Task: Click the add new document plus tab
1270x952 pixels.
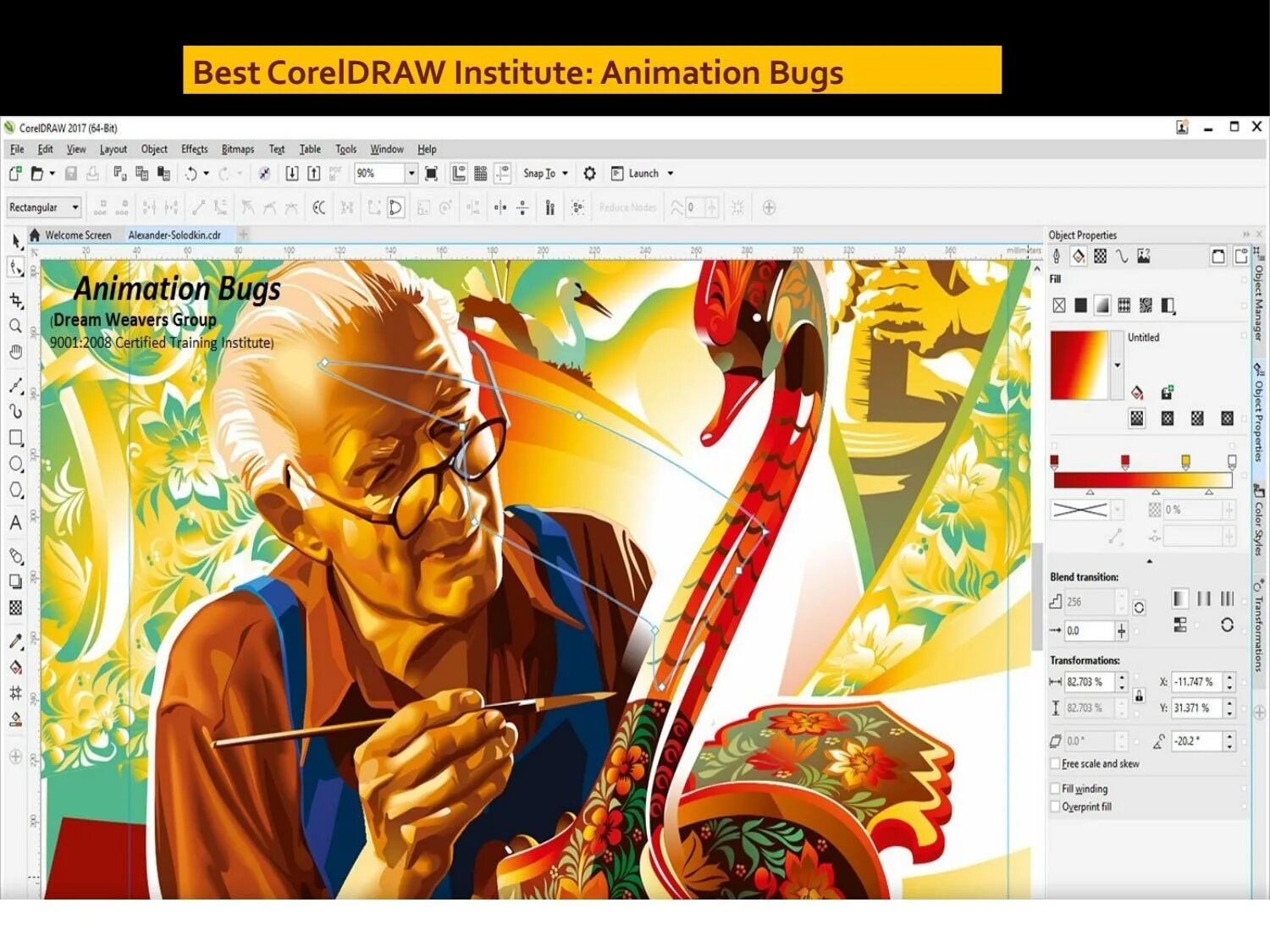Action: tap(244, 234)
